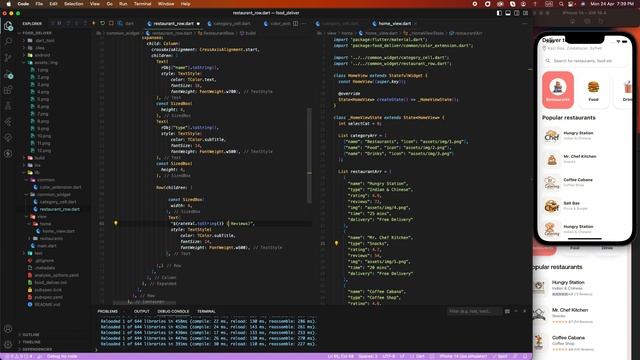Toggle secondary side bar layout icon
Screen dimensions: 640x360
click(517, 13)
